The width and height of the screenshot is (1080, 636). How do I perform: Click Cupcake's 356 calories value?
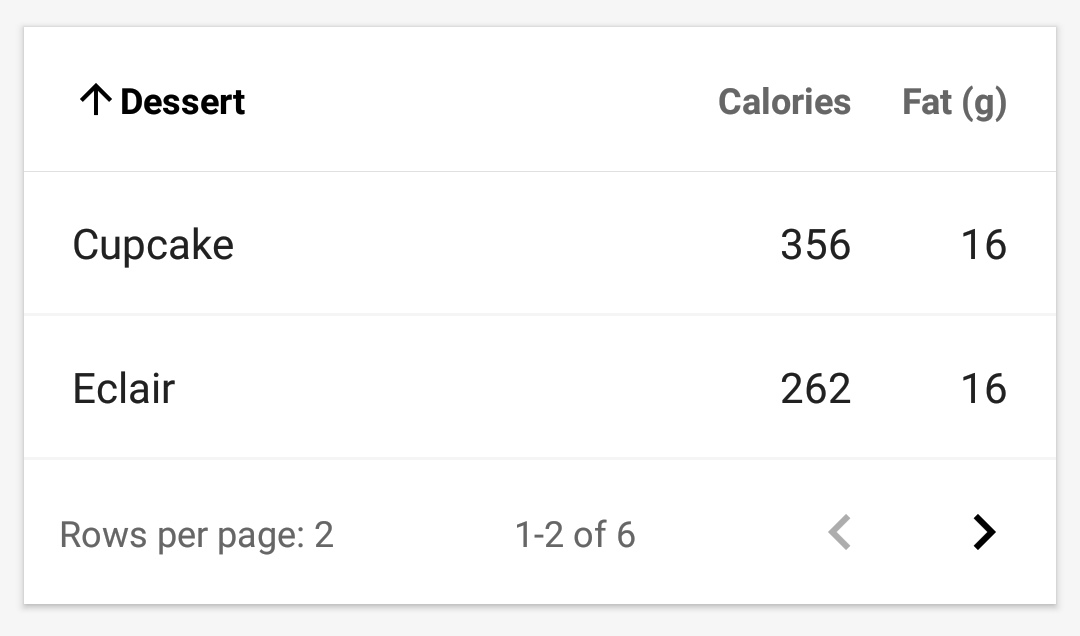[x=815, y=245]
